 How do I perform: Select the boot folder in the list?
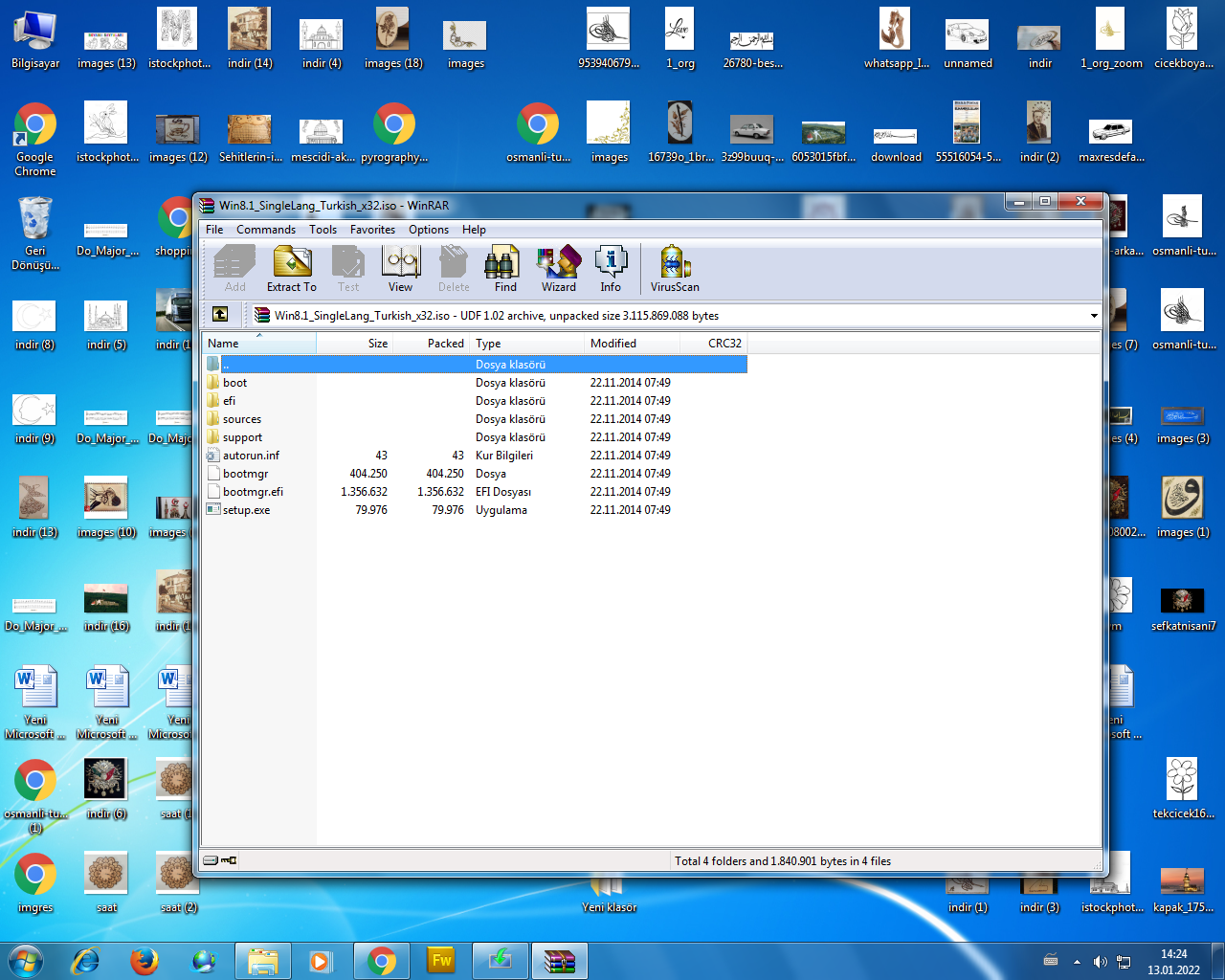point(475,383)
